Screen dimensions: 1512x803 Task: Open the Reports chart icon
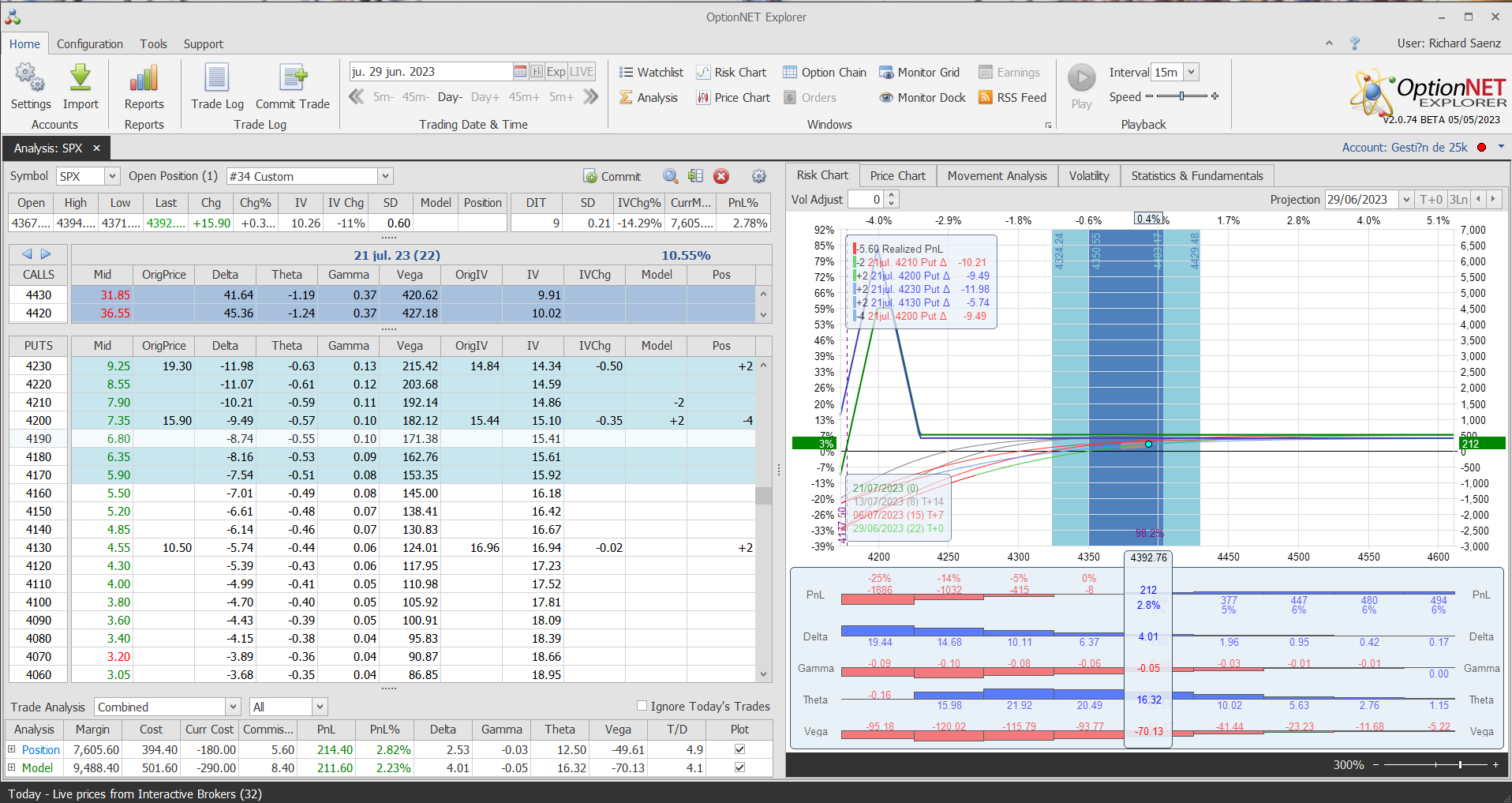(144, 79)
